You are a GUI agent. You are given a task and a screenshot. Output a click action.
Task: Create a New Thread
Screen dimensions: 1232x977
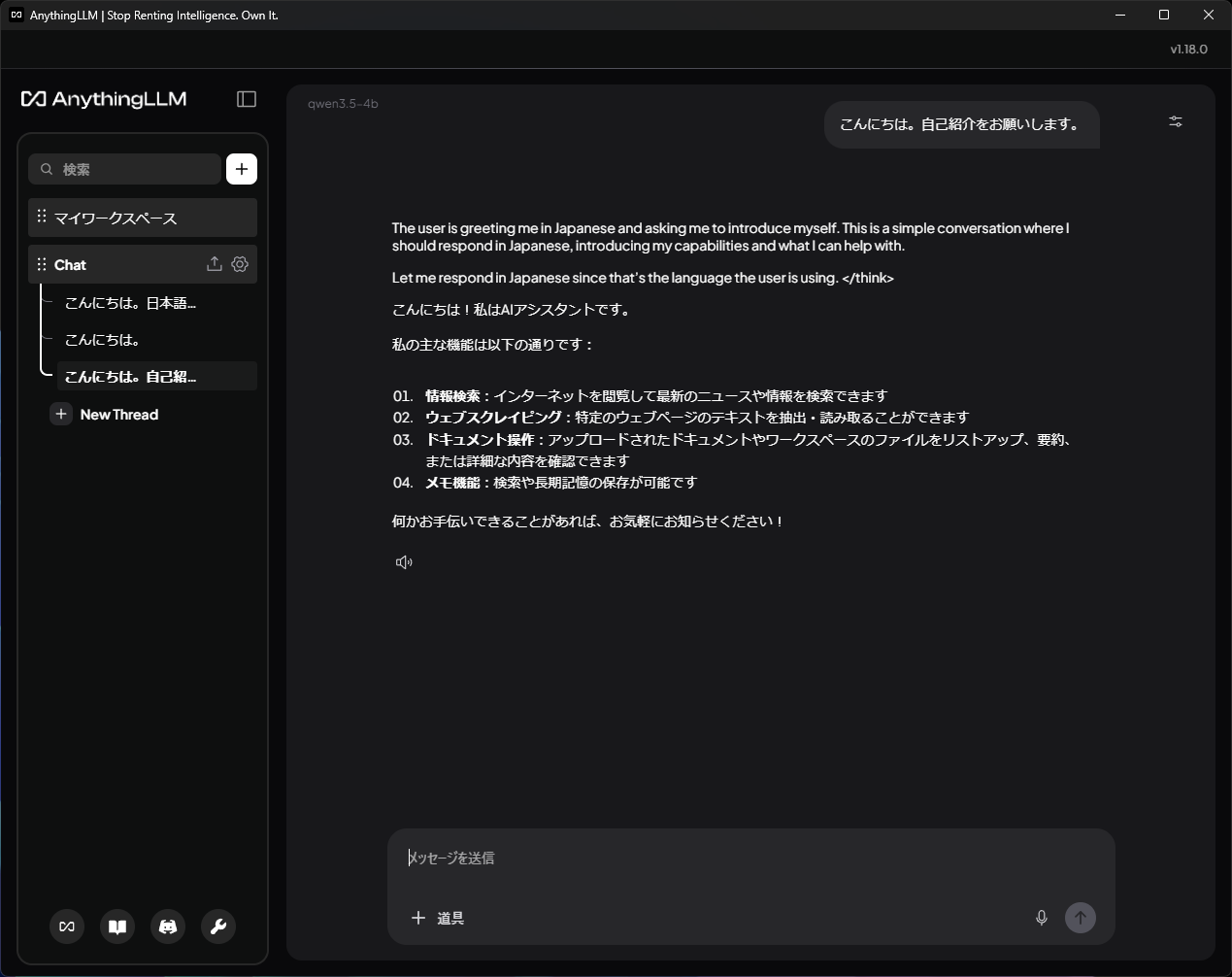tap(105, 415)
